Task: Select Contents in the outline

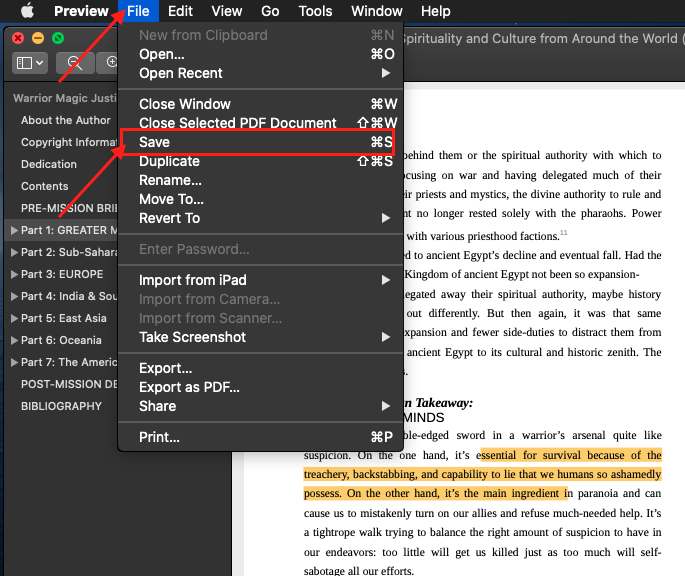Action: click(x=45, y=186)
